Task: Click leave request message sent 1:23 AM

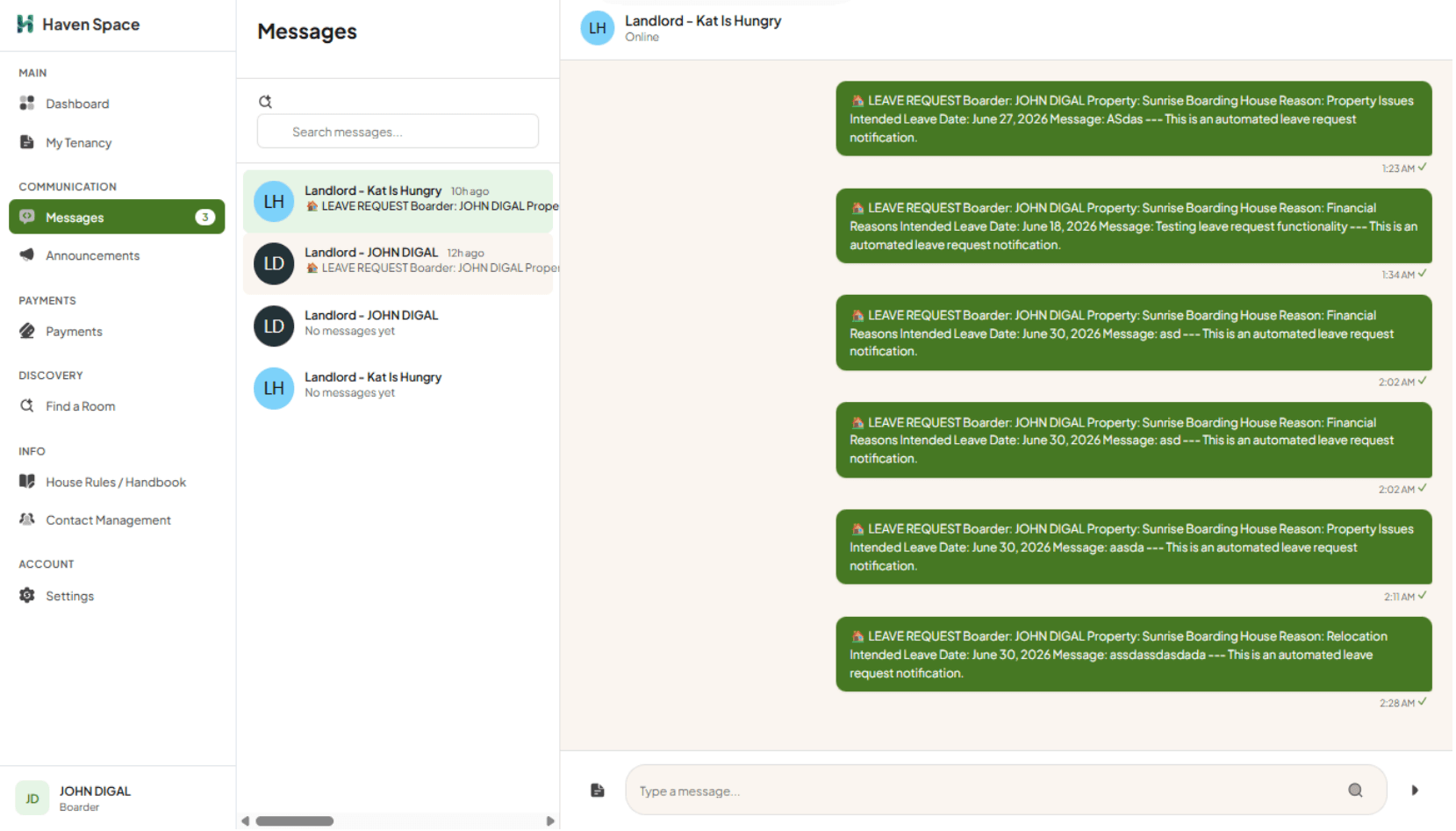Action: (1134, 118)
